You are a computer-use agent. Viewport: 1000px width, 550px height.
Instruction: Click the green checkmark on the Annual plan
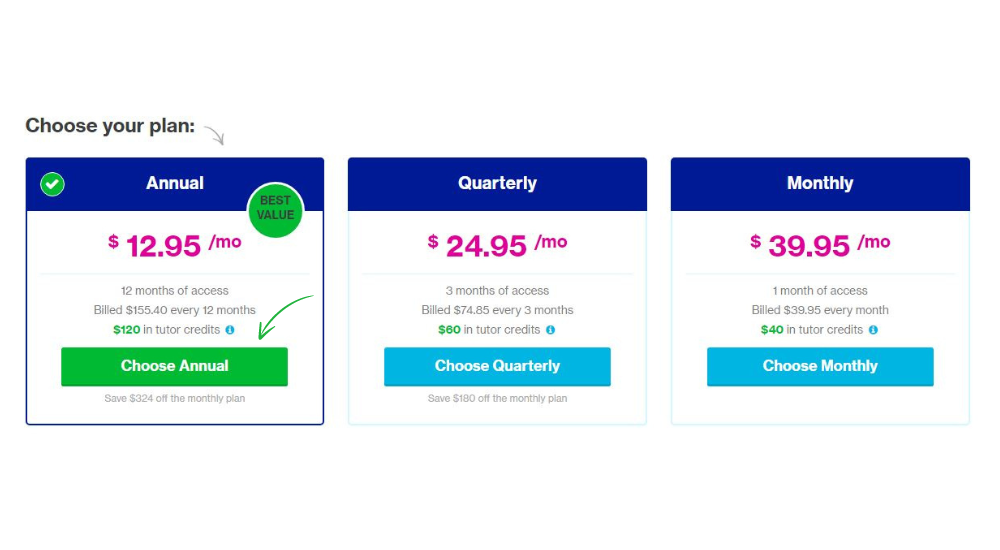pyautogui.click(x=52, y=184)
